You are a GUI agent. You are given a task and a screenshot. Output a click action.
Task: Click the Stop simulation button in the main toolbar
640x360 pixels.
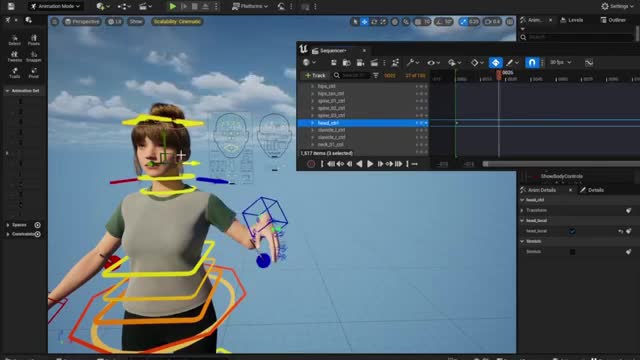tap(195, 6)
